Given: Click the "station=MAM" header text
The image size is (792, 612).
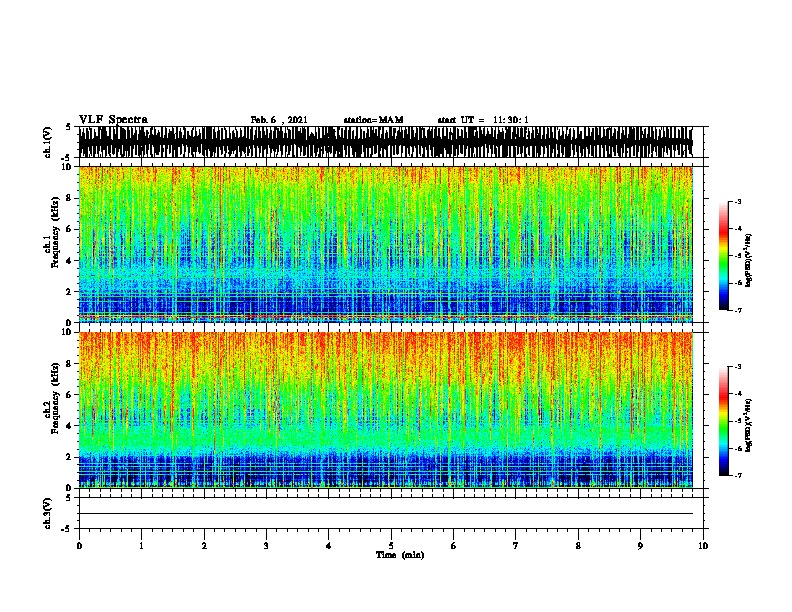Looking at the screenshot, I should (373, 120).
